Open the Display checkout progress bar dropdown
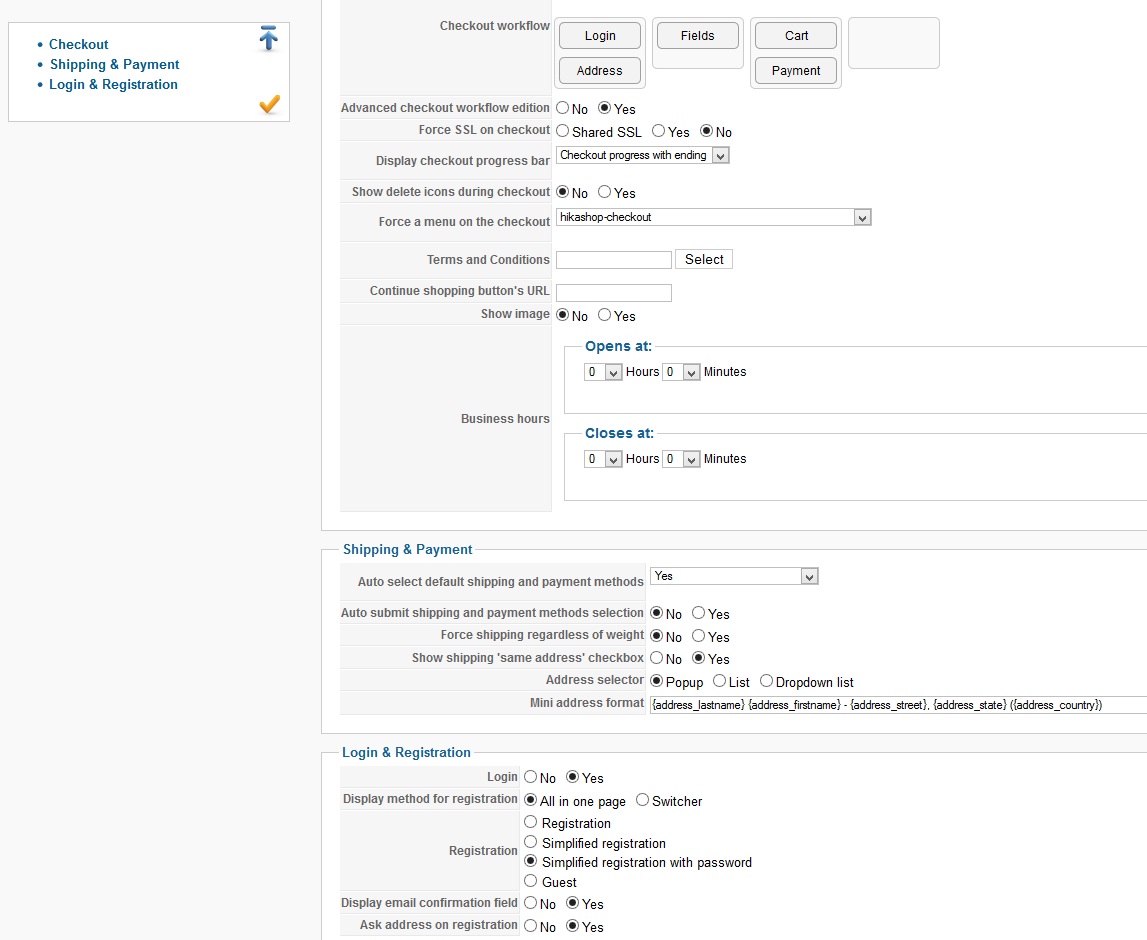1147x940 pixels. [643, 155]
